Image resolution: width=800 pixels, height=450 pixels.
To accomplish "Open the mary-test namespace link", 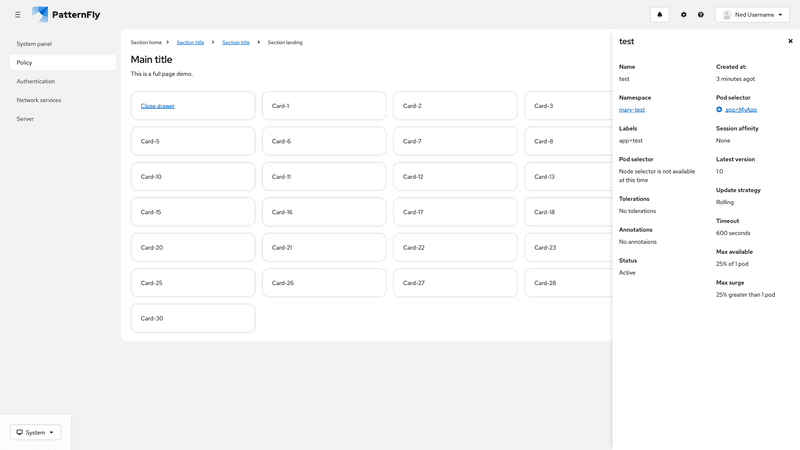I will pos(632,109).
